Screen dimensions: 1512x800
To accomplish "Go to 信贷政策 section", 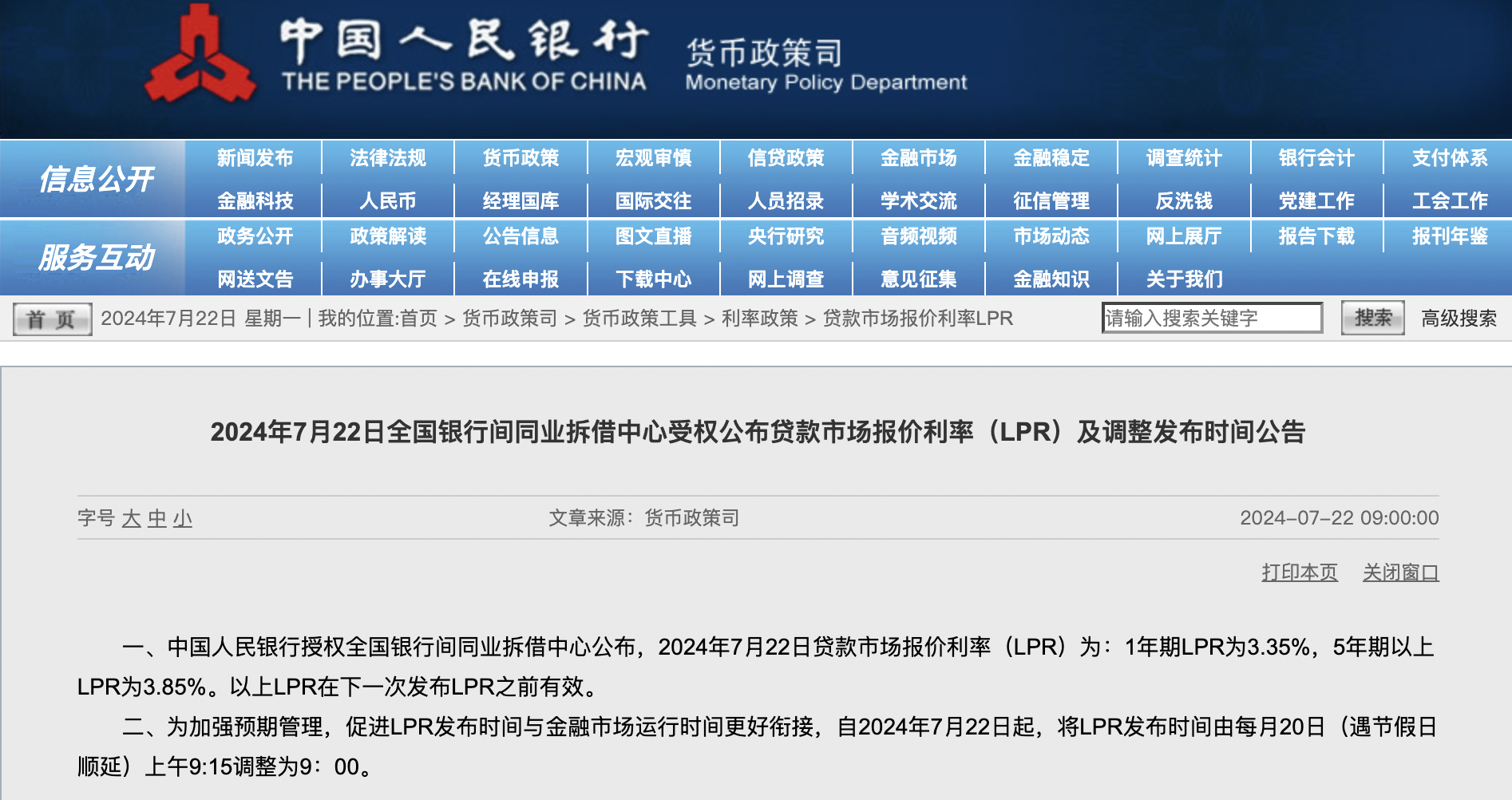I will pyautogui.click(x=786, y=158).
